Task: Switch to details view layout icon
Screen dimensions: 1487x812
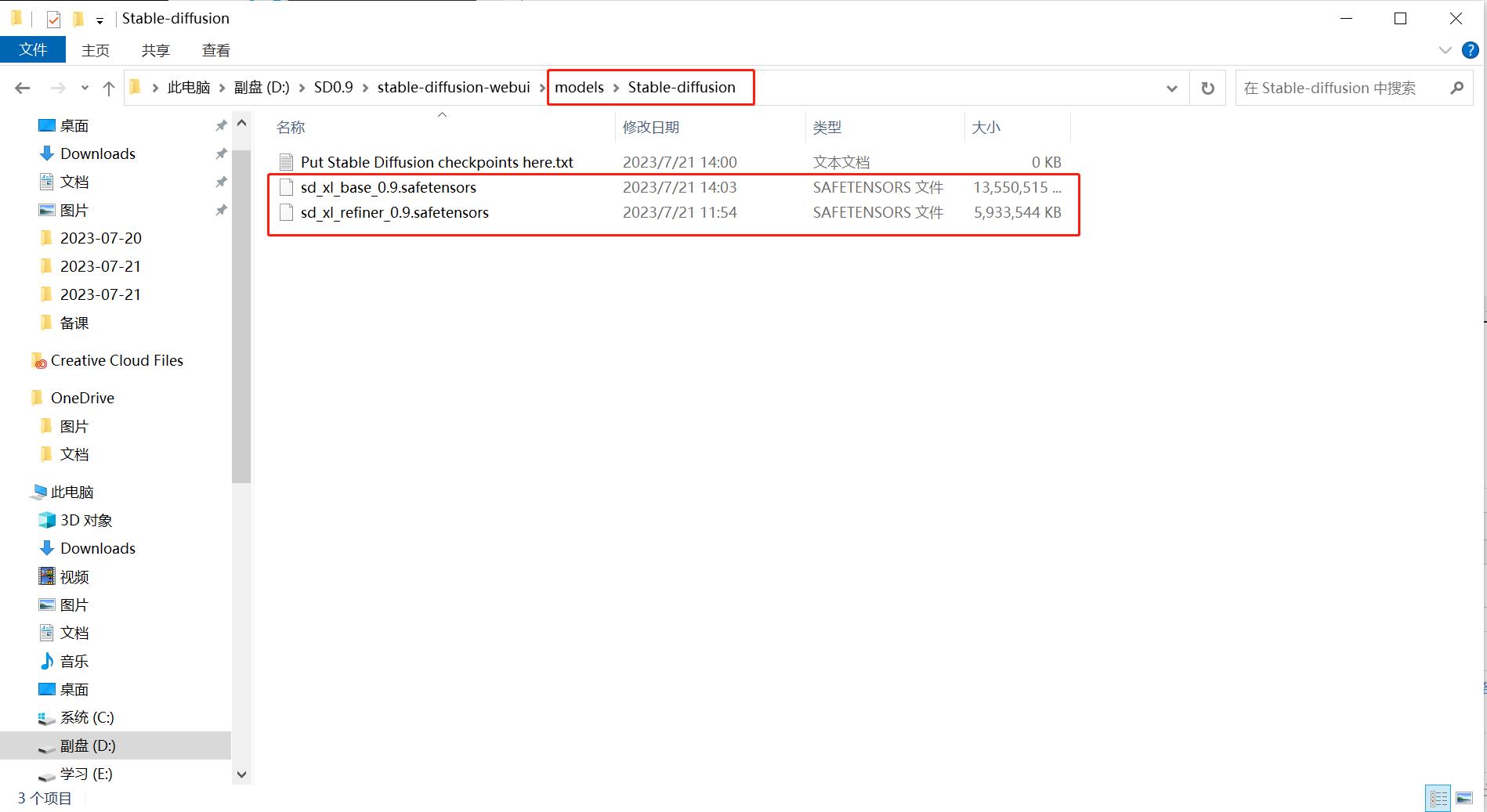Action: point(1438,799)
